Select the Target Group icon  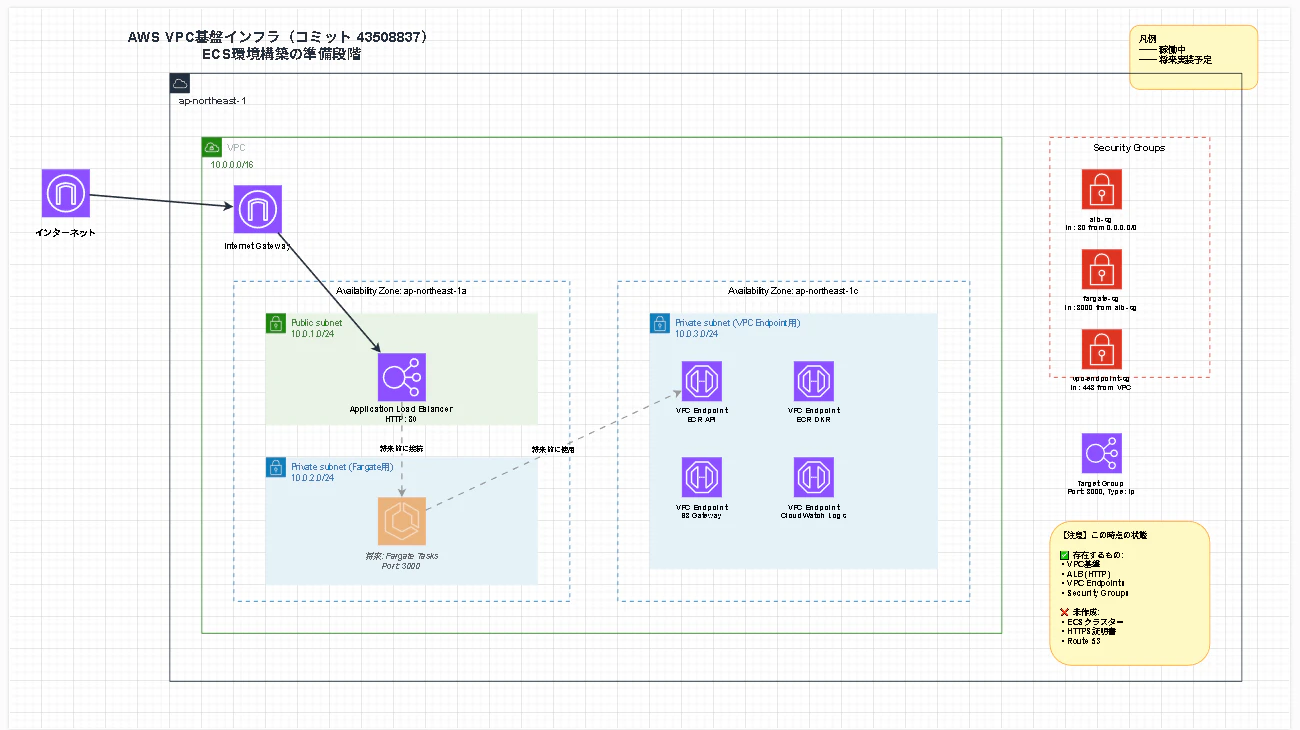click(1102, 453)
